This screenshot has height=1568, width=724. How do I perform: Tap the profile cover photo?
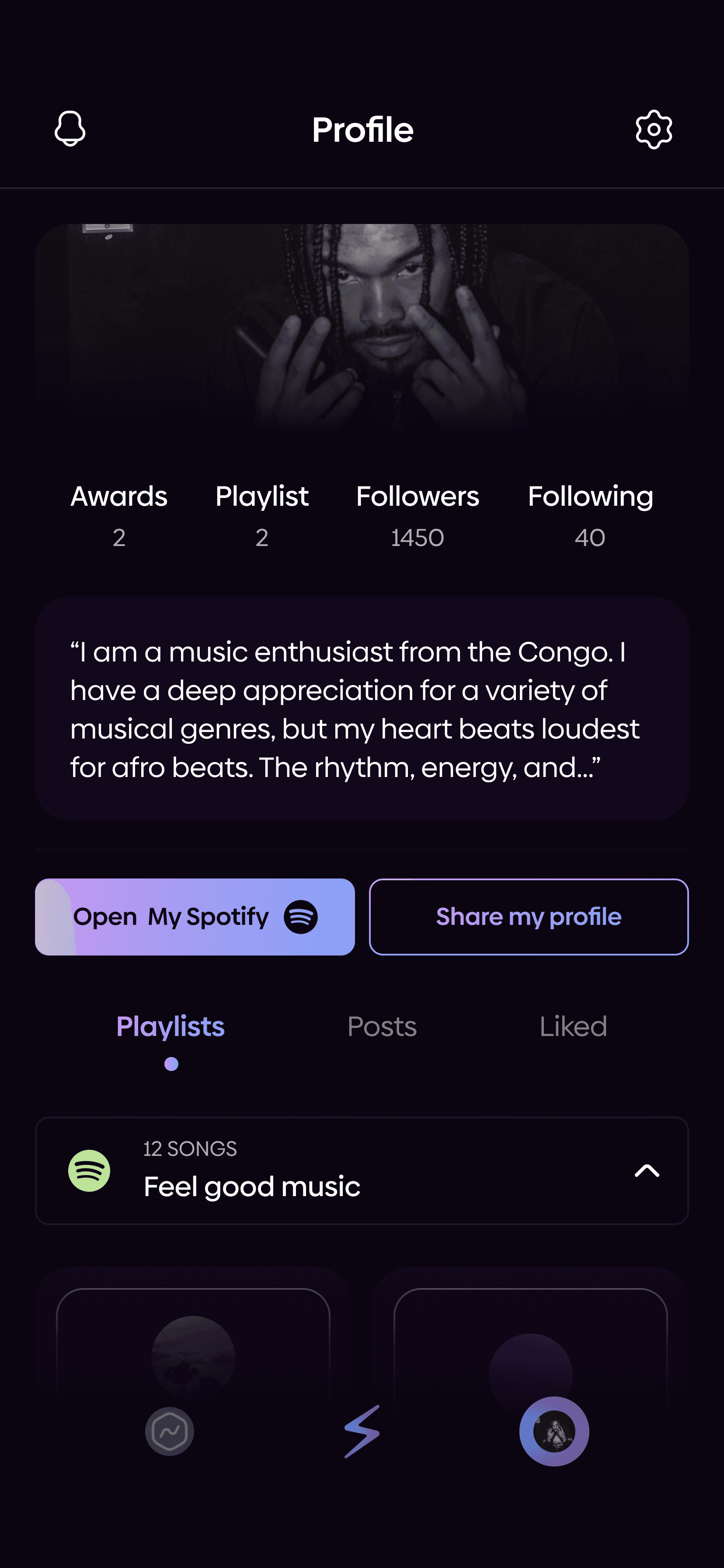pyautogui.click(x=362, y=329)
